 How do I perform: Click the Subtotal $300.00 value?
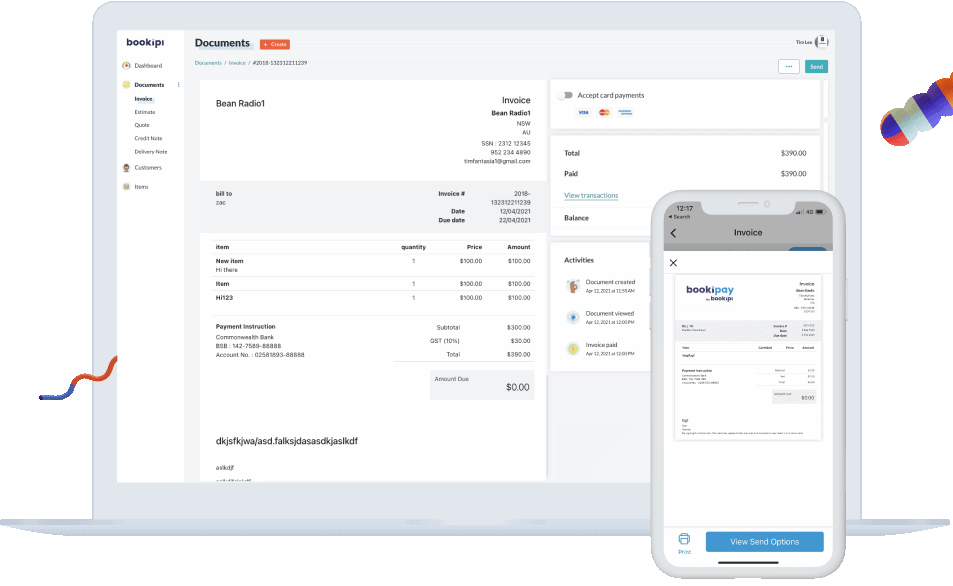pyautogui.click(x=518, y=328)
